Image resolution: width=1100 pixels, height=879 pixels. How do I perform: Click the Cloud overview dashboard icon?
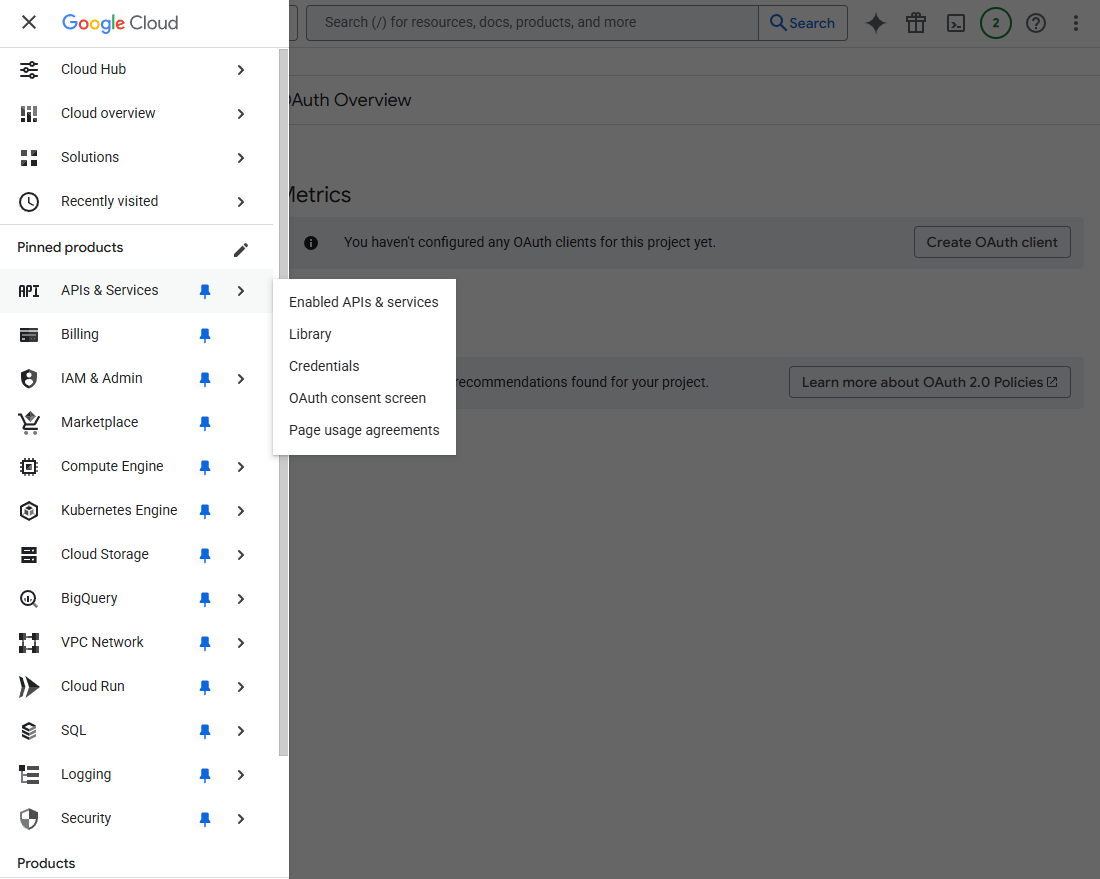29,114
